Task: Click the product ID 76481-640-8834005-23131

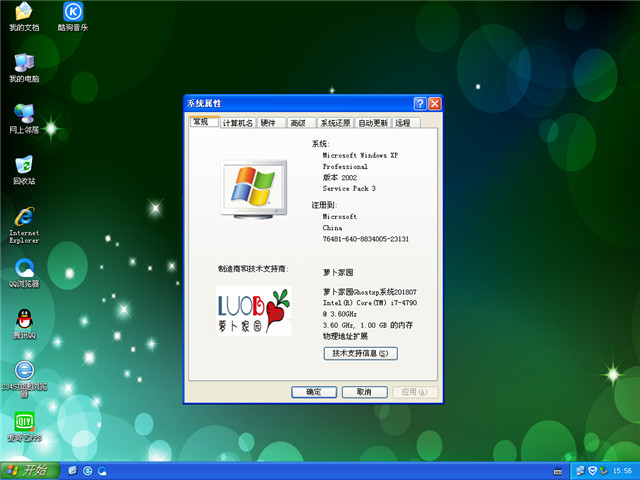Action: point(366,239)
